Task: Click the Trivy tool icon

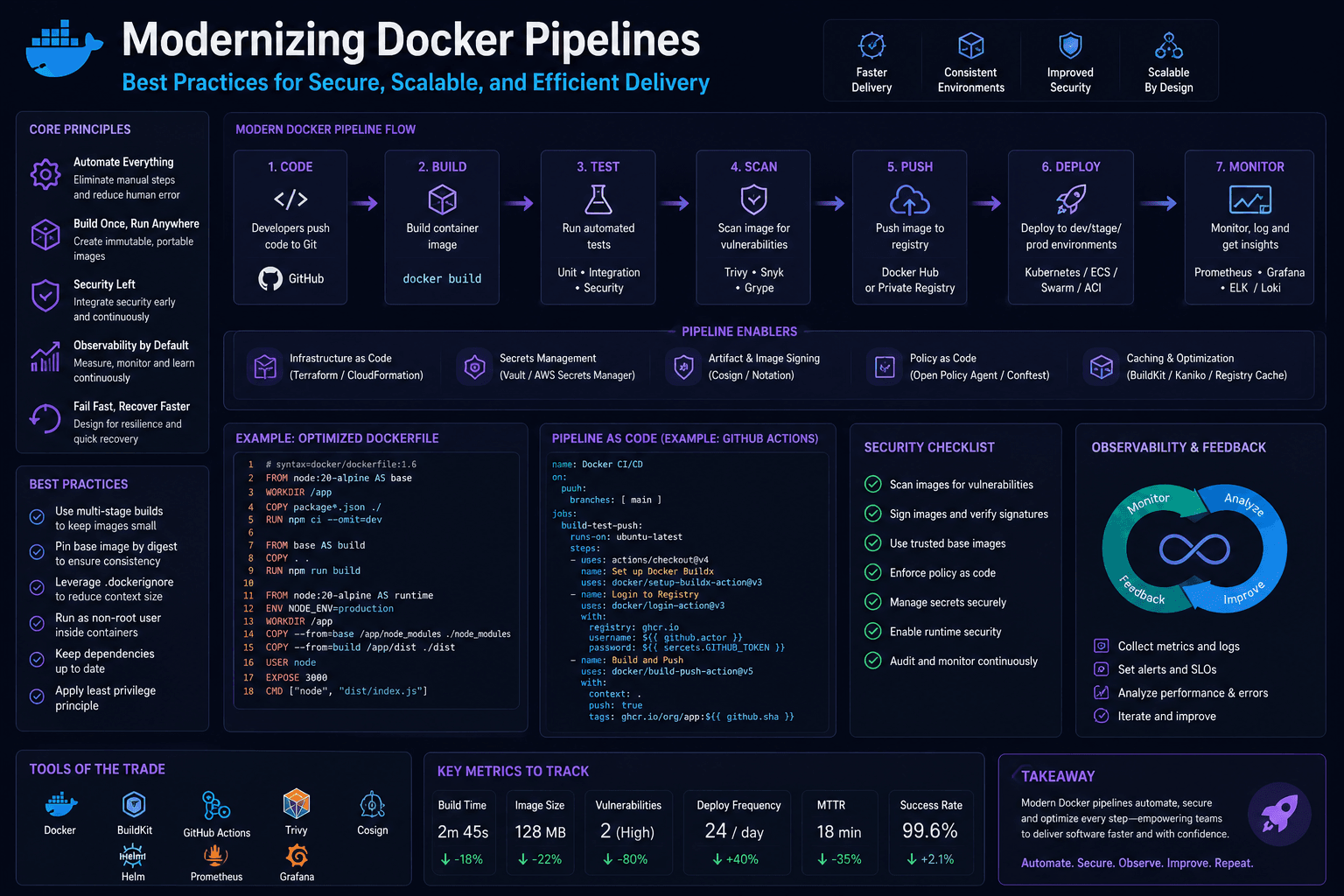Action: click(x=297, y=803)
